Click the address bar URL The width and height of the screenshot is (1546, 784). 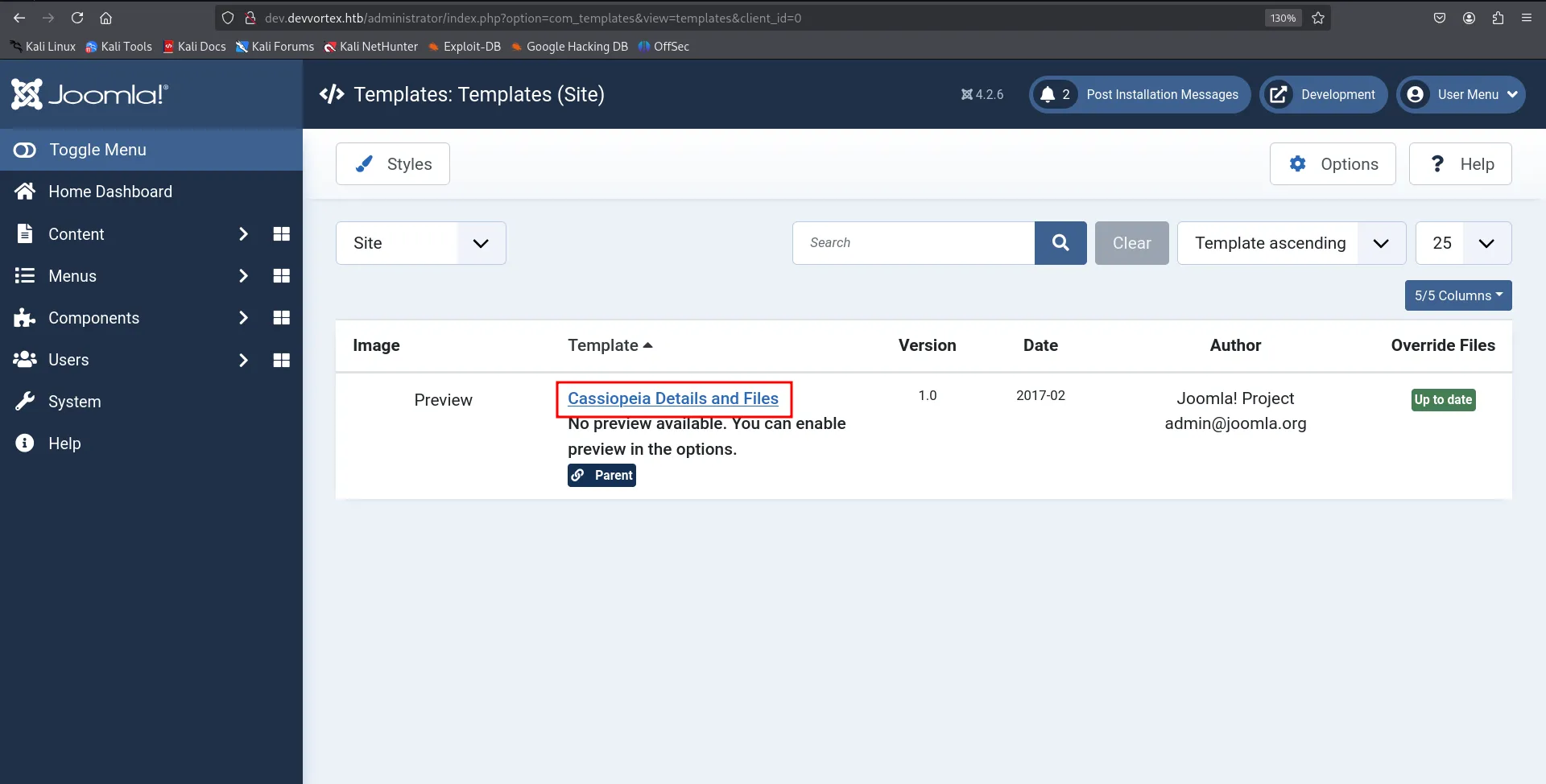pos(533,18)
